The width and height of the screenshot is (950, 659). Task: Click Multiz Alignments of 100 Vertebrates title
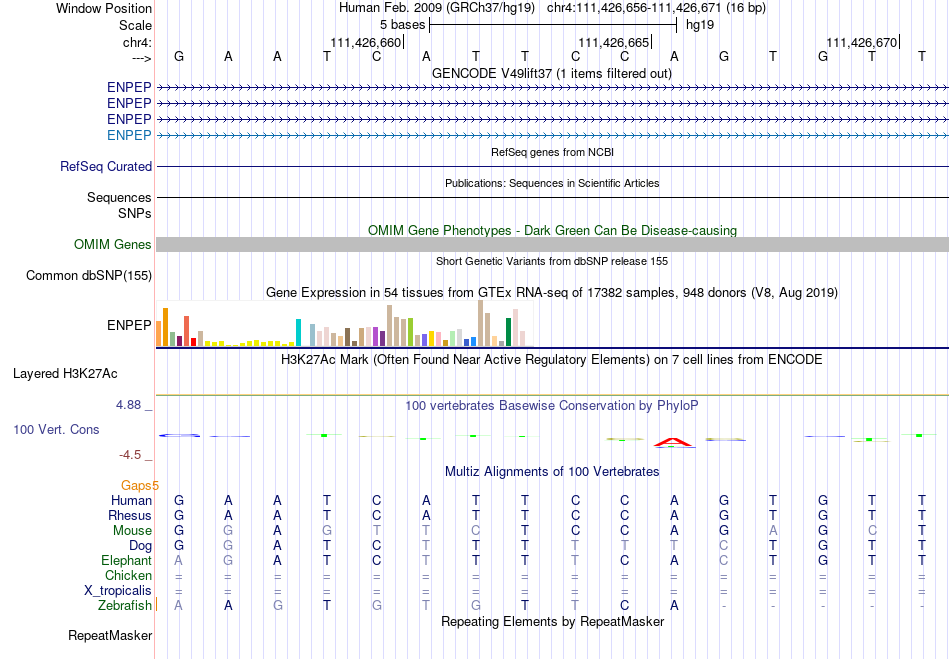click(x=552, y=471)
